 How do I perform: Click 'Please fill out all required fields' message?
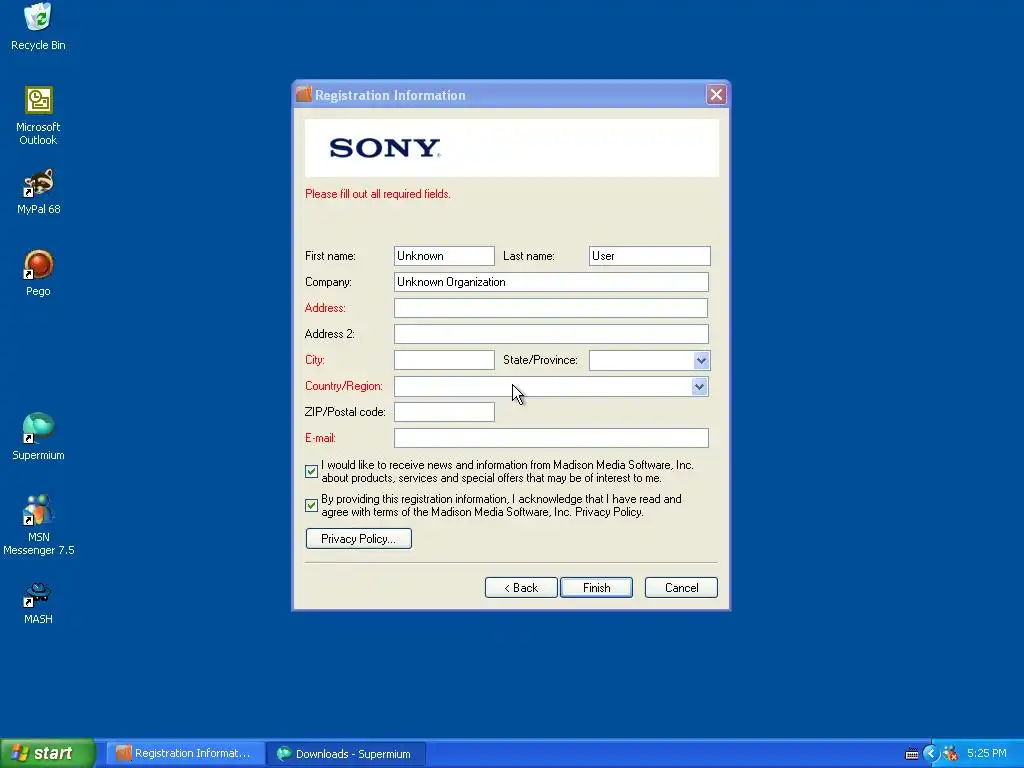(377, 194)
